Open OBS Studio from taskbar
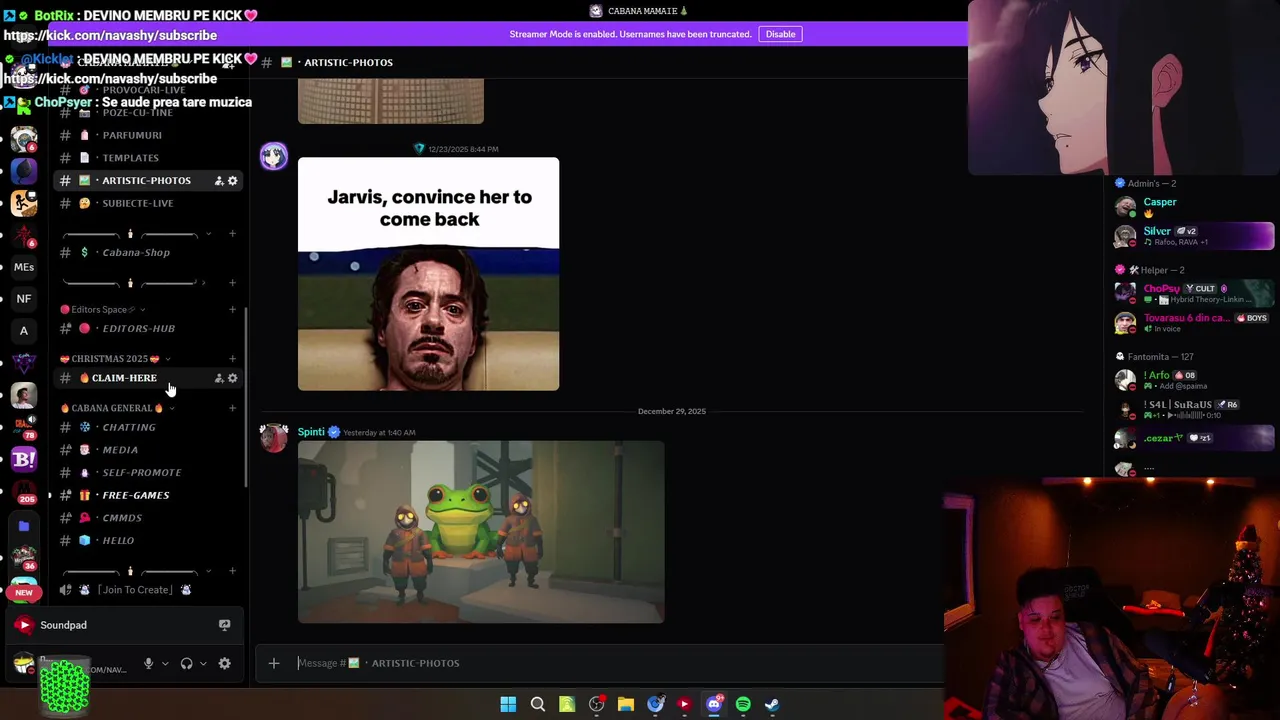 click(x=596, y=704)
